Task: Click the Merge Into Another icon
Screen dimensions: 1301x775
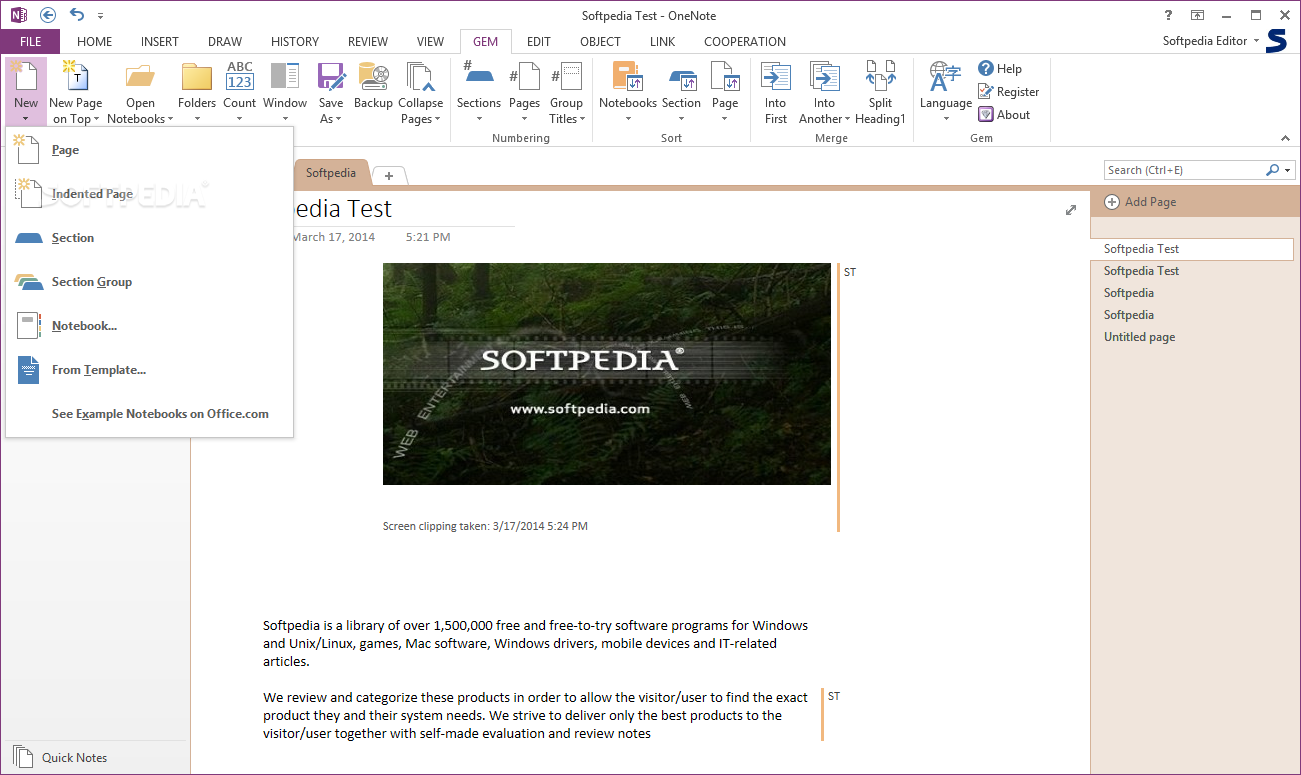Action: [x=825, y=77]
